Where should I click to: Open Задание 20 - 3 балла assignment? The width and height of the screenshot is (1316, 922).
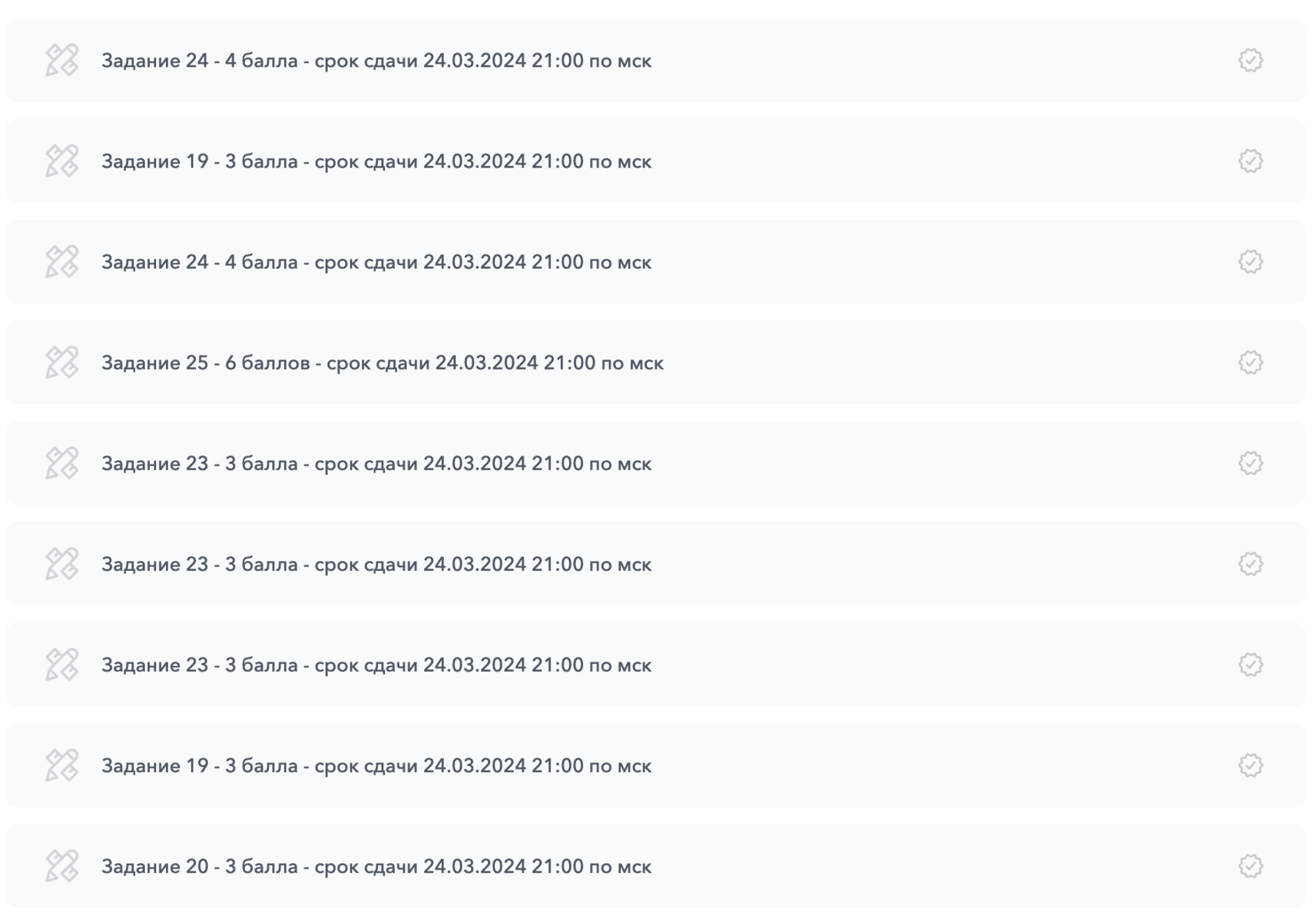pyautogui.click(x=376, y=867)
